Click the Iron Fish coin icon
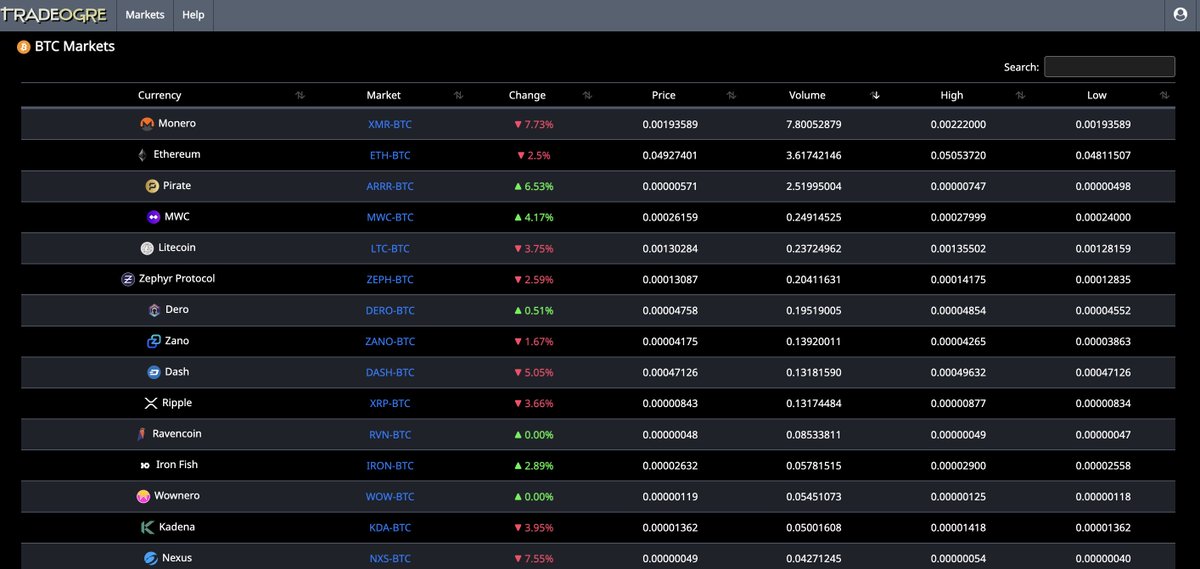This screenshot has width=1200, height=569. [145, 465]
